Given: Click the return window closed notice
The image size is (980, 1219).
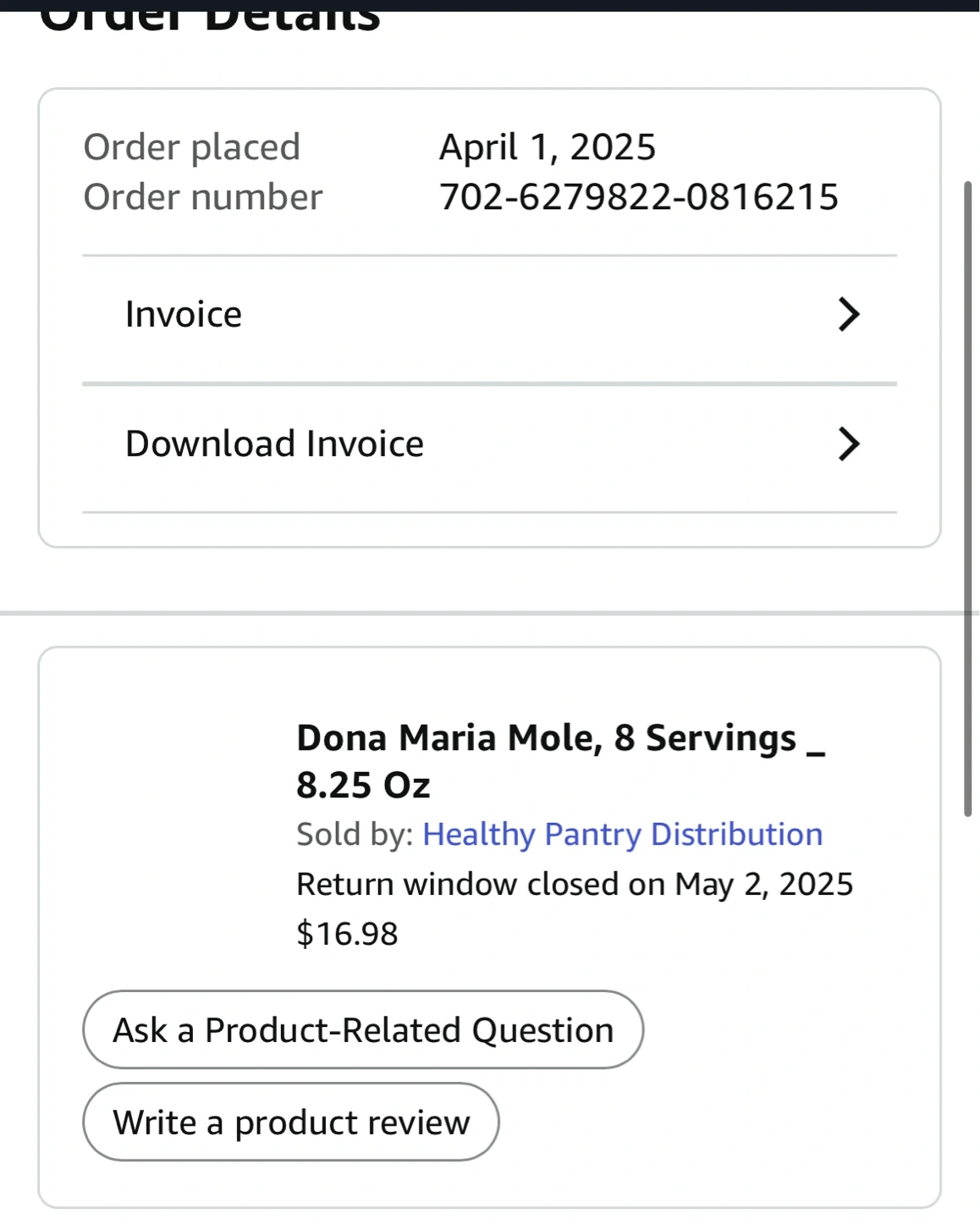Looking at the screenshot, I should pyautogui.click(x=574, y=885).
